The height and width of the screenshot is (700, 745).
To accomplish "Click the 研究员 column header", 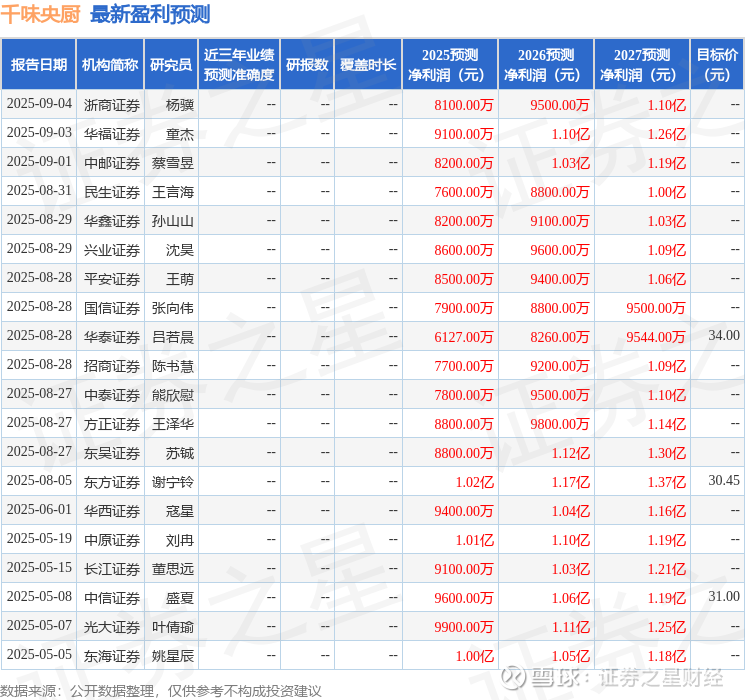I will coord(171,65).
